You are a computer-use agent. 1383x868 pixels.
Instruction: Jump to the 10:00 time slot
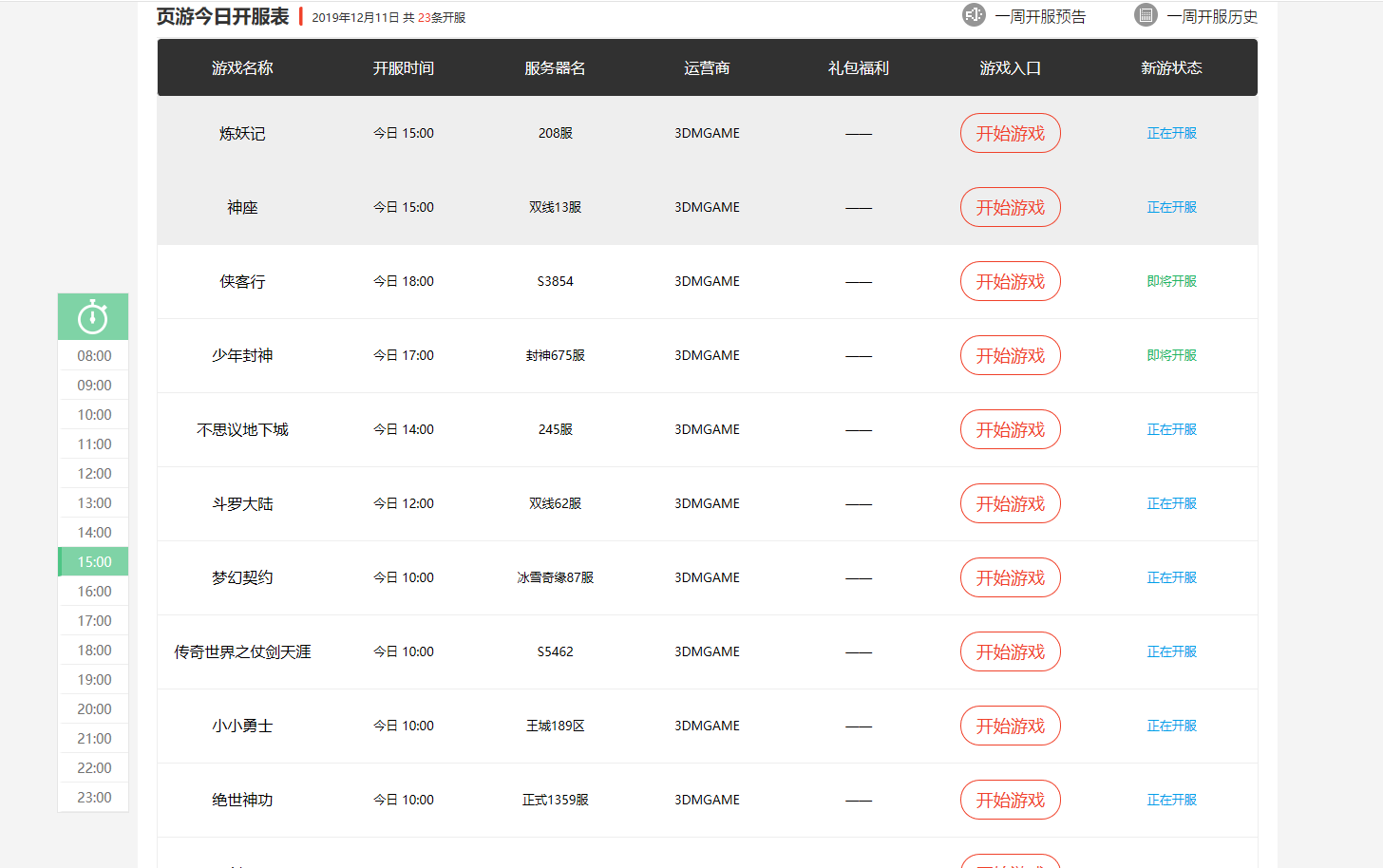pyautogui.click(x=94, y=414)
